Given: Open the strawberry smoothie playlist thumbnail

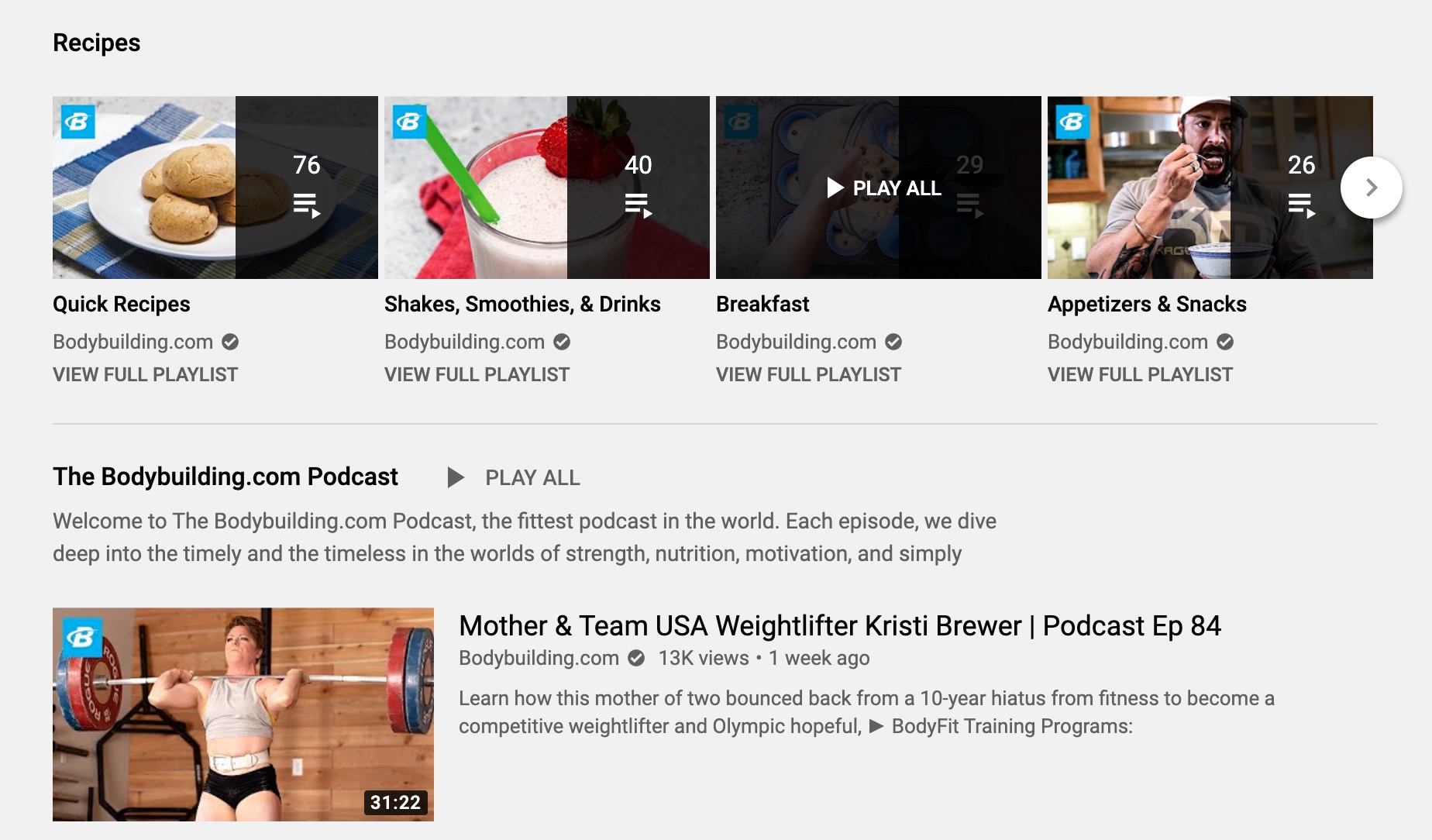Looking at the screenshot, I should click(x=547, y=188).
